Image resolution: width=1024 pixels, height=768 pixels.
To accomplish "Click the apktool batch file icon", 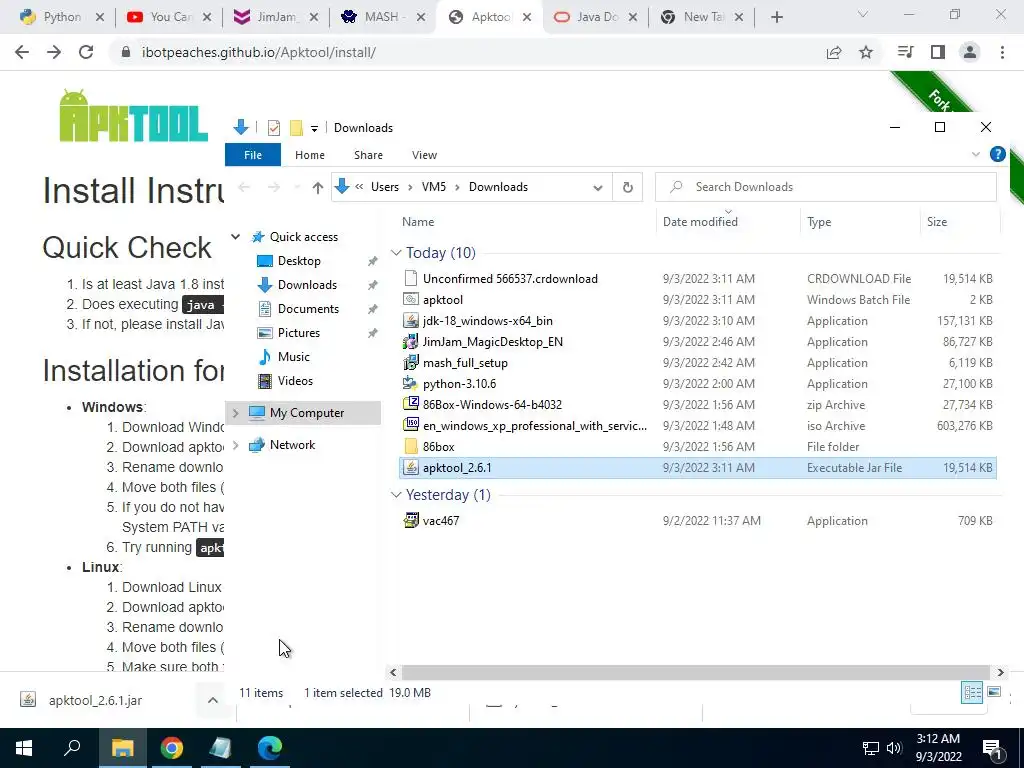I will pyautogui.click(x=411, y=299).
